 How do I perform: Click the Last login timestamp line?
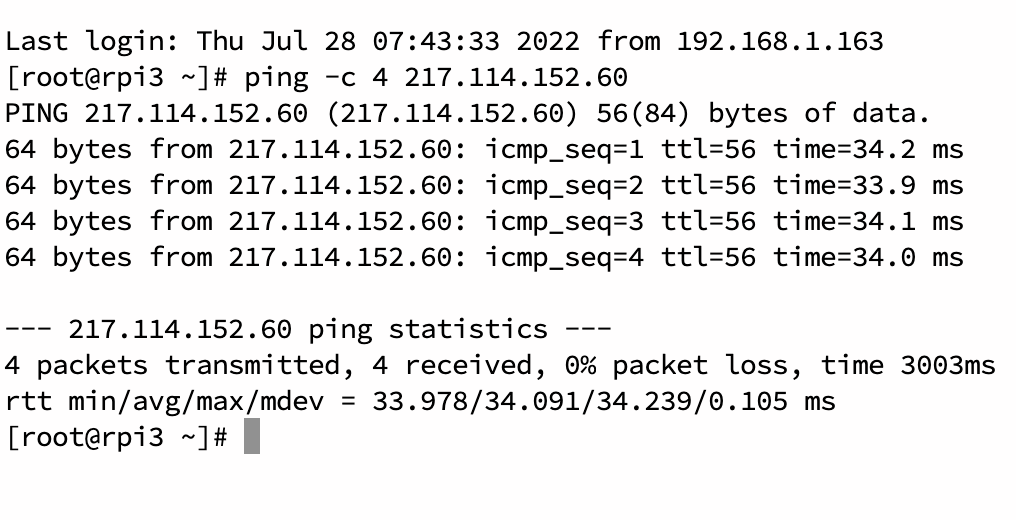click(x=444, y=41)
